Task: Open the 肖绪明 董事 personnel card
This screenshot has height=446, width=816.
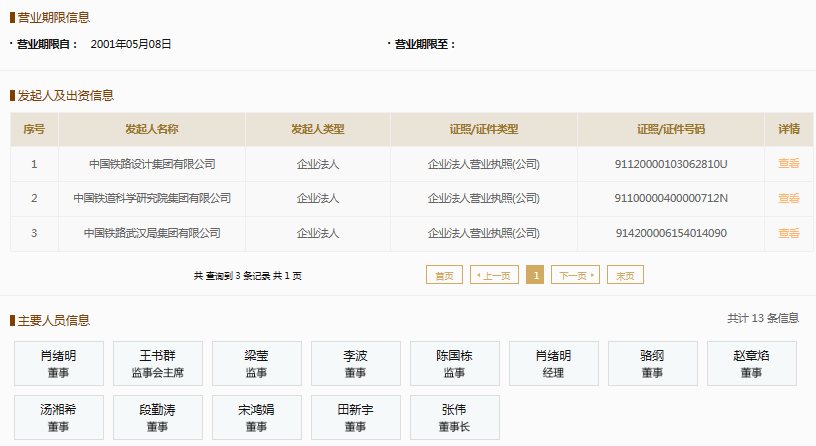Action: [x=59, y=363]
